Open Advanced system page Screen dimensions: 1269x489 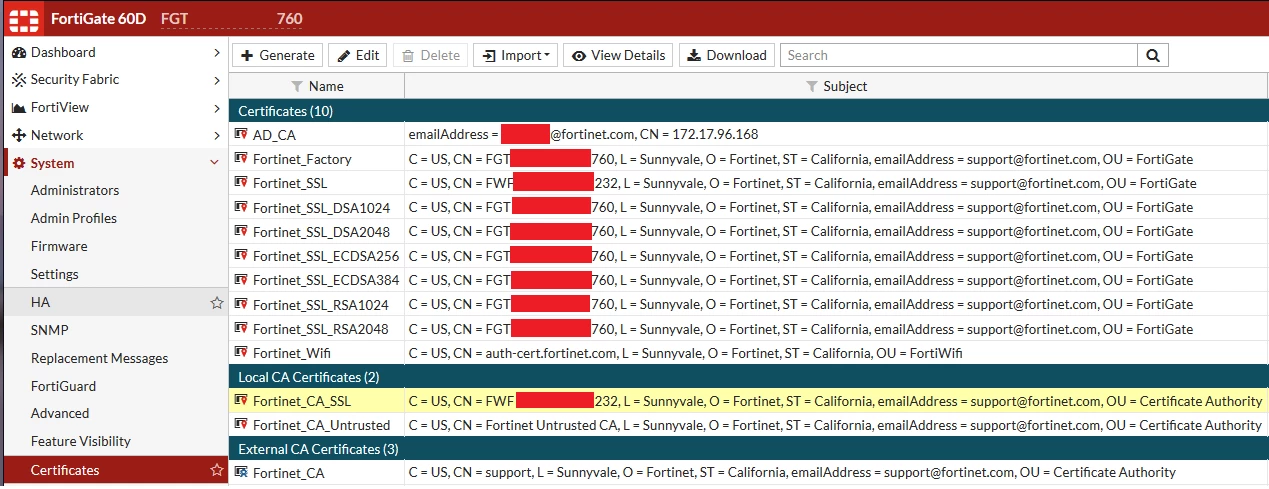(x=60, y=413)
